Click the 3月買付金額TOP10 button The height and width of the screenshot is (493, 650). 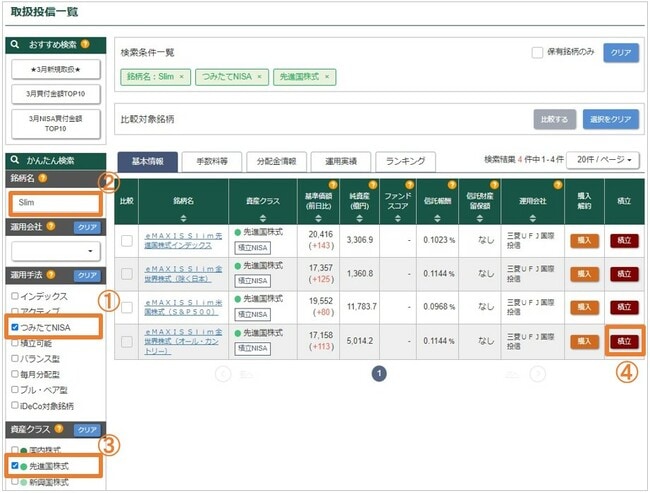56,94
